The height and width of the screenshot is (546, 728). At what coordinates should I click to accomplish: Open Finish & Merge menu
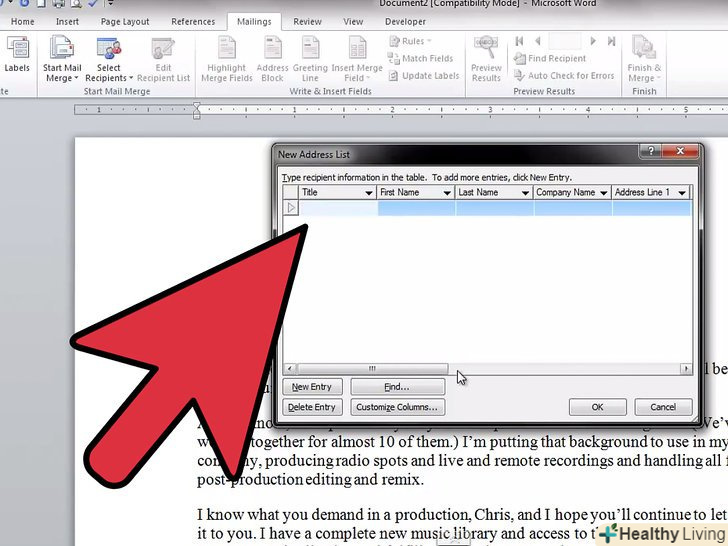pyautogui.click(x=644, y=59)
